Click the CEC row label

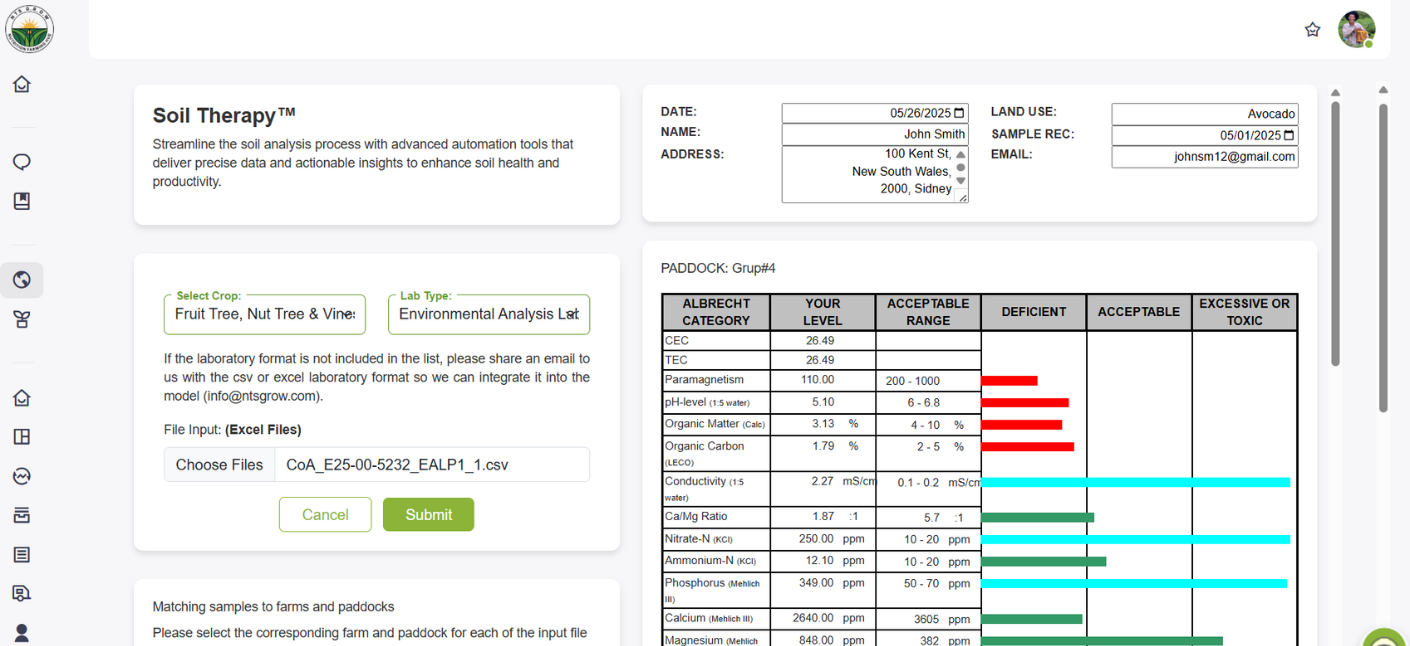(x=677, y=341)
